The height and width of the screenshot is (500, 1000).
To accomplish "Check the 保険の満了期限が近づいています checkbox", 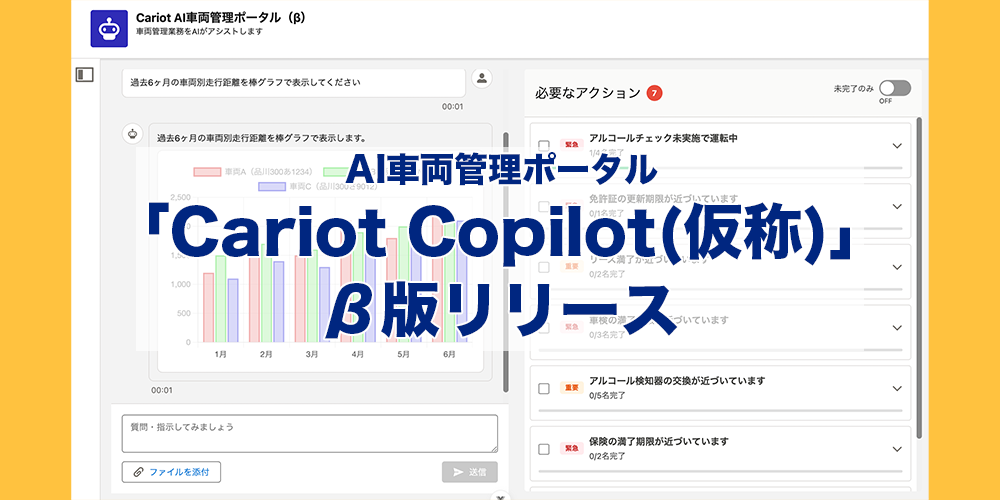I will pos(543,449).
